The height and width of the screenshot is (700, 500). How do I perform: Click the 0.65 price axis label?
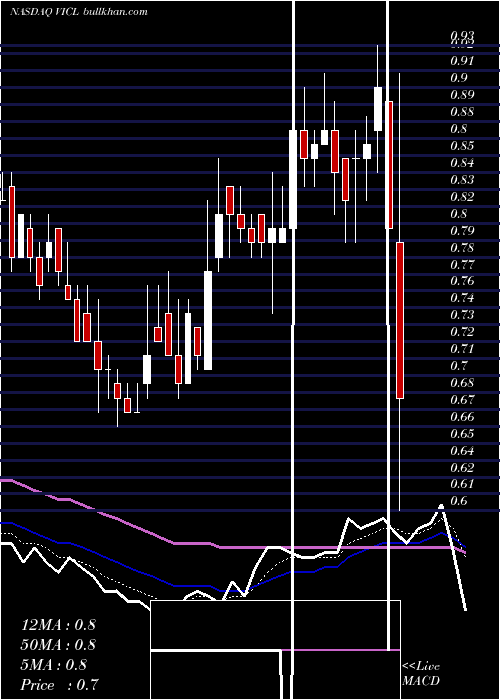pos(462,433)
